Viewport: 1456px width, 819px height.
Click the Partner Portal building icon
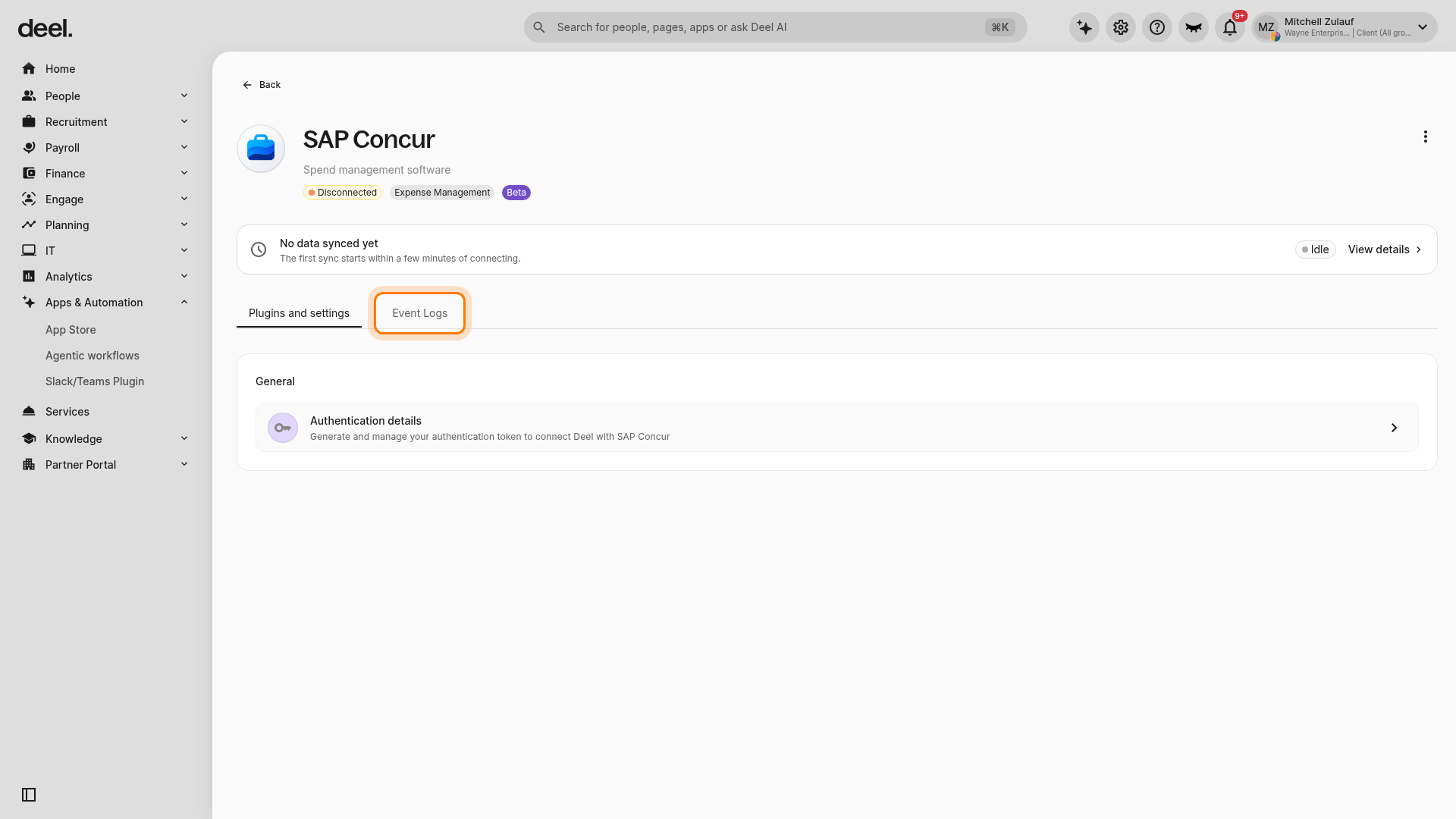(x=29, y=465)
